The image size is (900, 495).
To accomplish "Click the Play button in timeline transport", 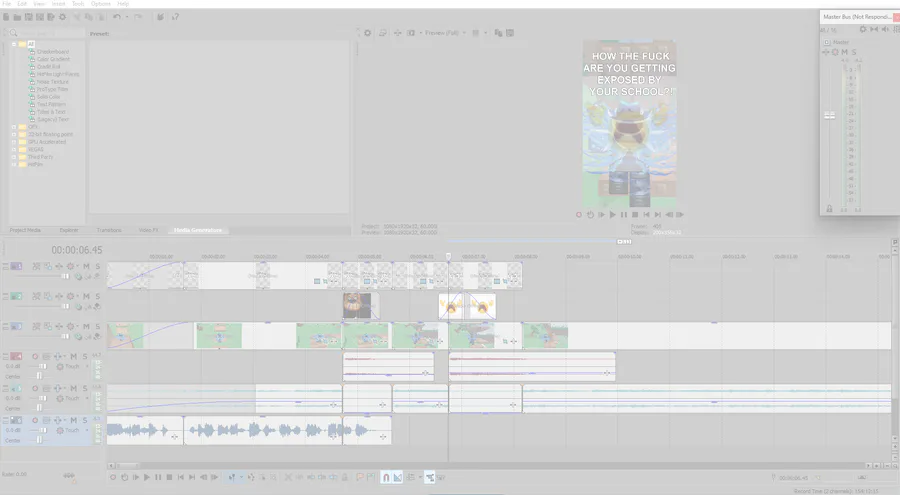I will [147, 477].
